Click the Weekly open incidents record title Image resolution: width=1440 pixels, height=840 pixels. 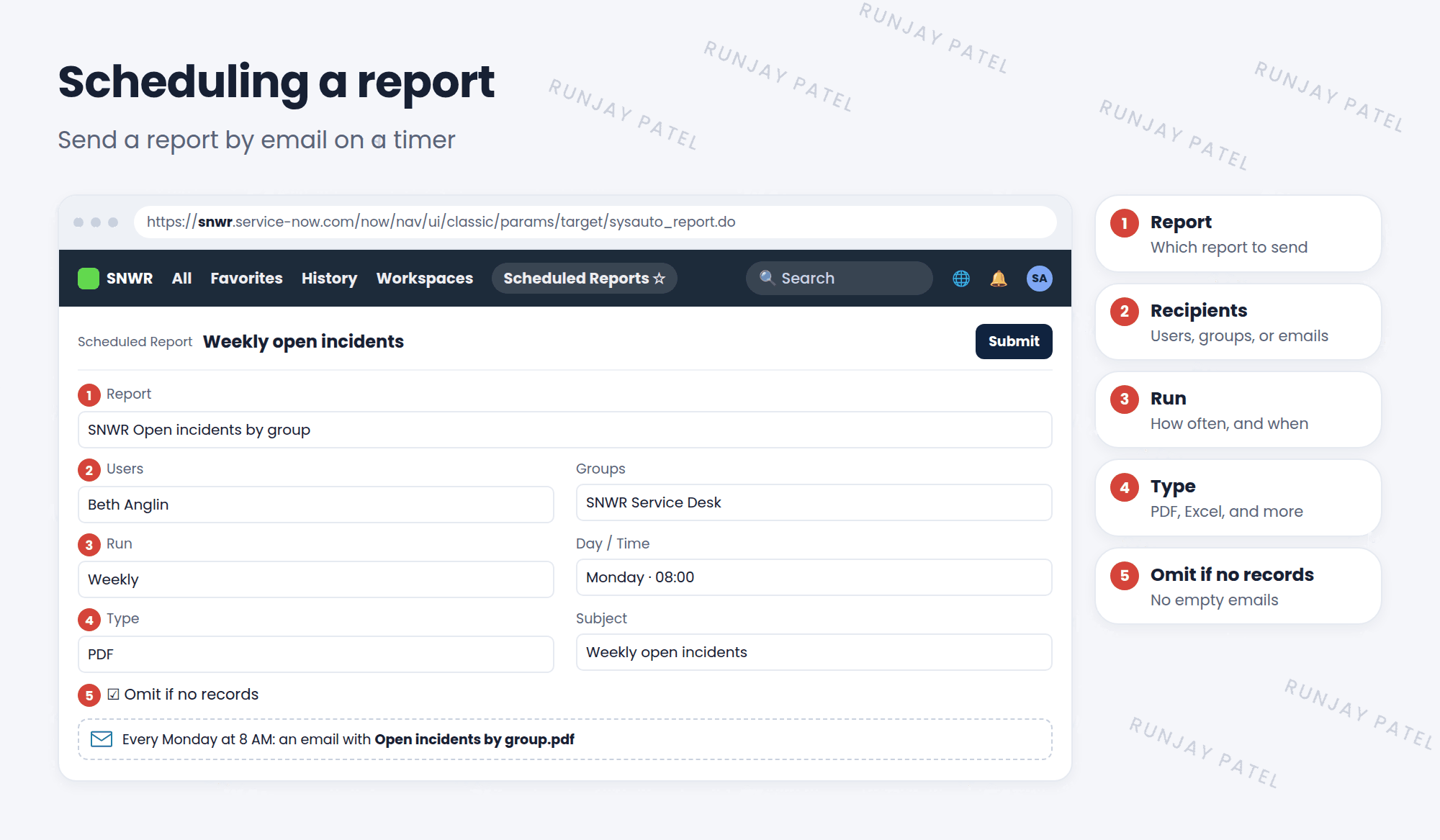pos(303,342)
